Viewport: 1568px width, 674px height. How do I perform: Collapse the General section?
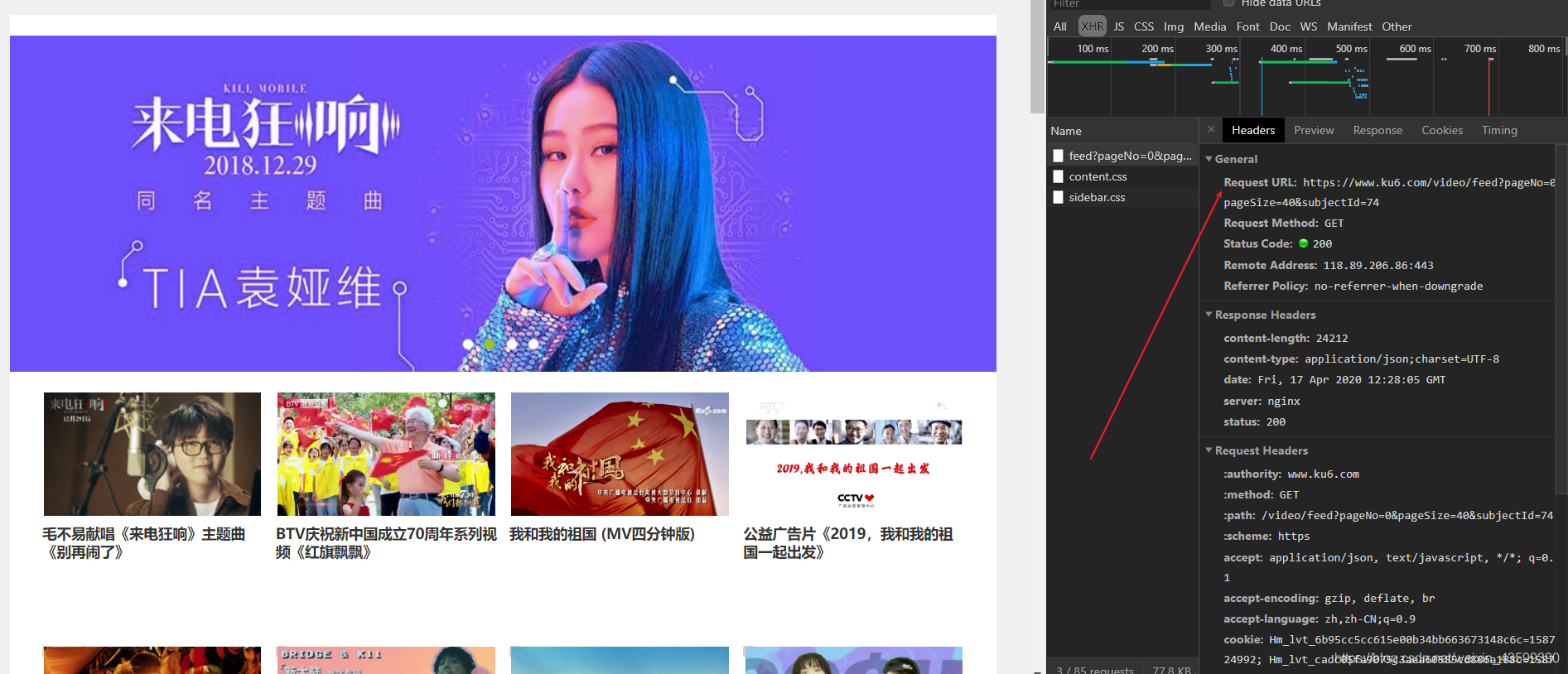coord(1209,159)
